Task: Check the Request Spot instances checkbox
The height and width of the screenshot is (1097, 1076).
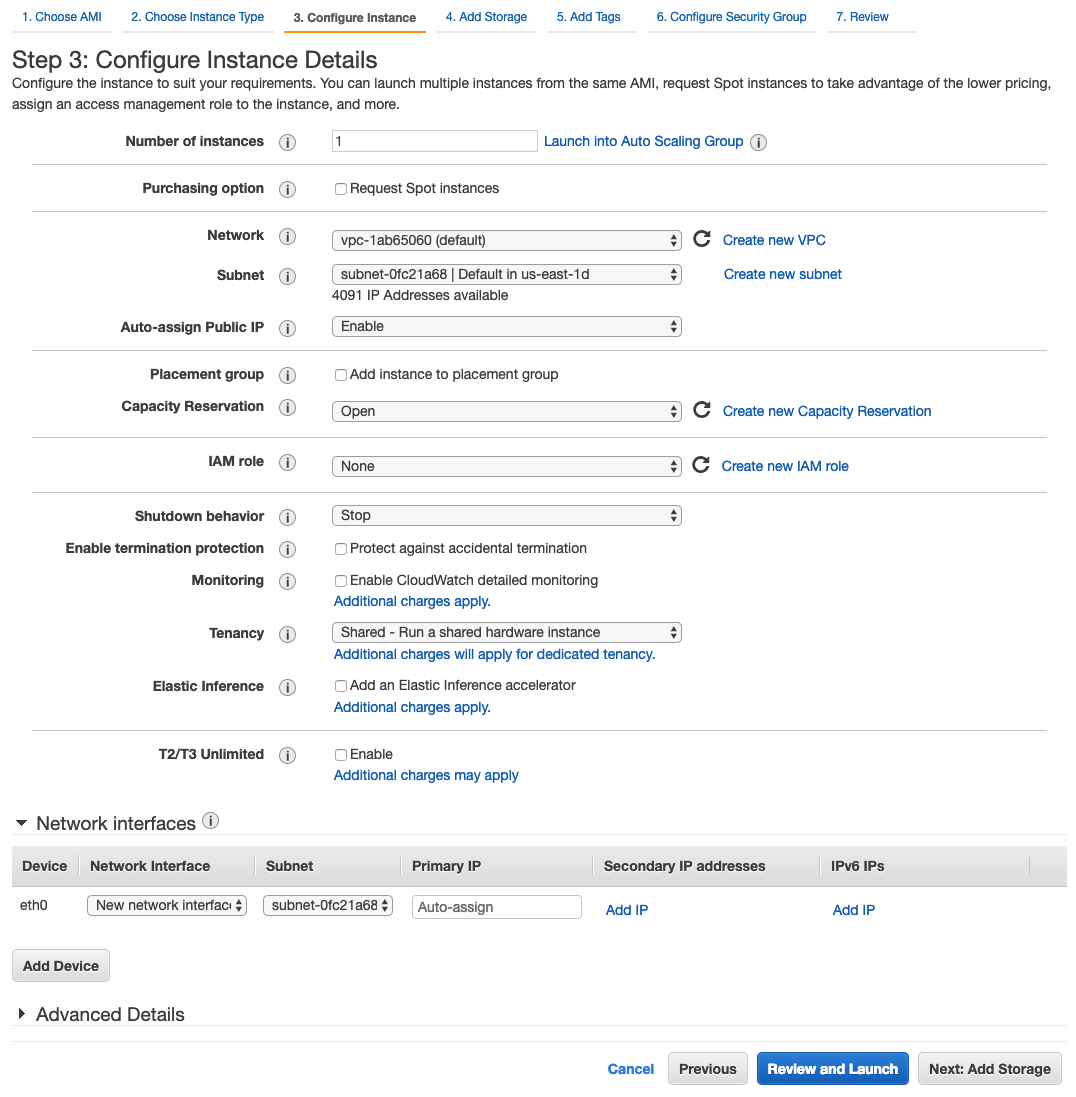Action: [340, 188]
